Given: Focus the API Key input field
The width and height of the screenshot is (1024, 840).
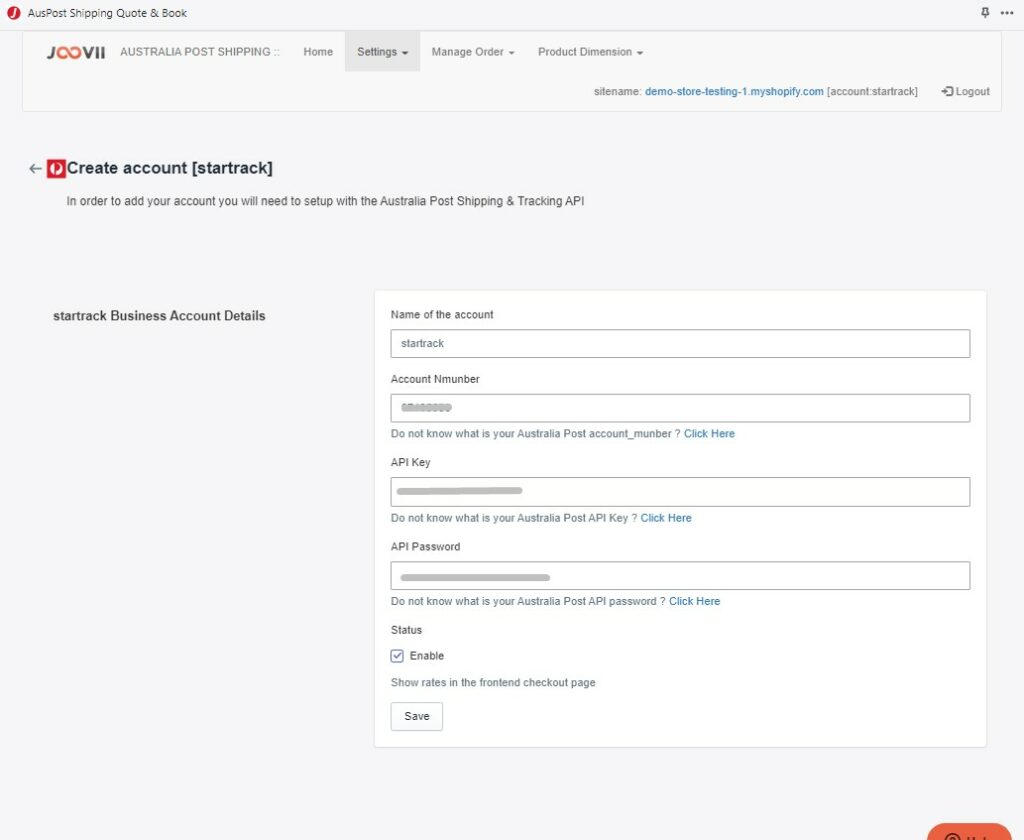Looking at the screenshot, I should (680, 492).
